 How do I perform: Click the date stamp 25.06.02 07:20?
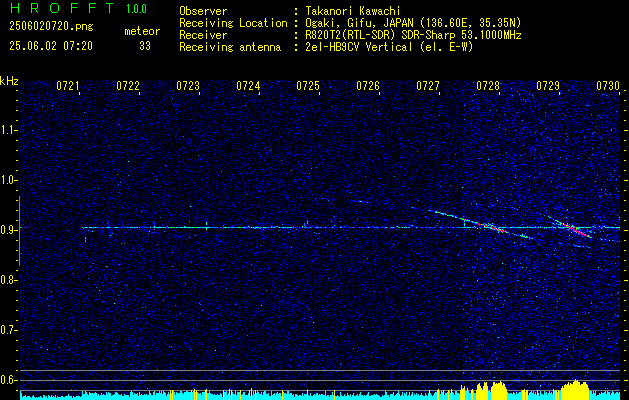click(51, 46)
